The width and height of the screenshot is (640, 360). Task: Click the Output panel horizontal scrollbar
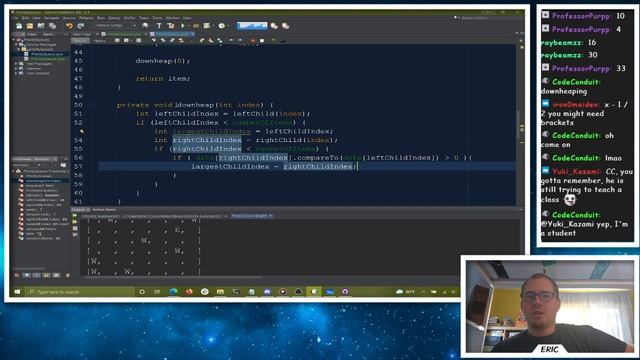[173, 278]
